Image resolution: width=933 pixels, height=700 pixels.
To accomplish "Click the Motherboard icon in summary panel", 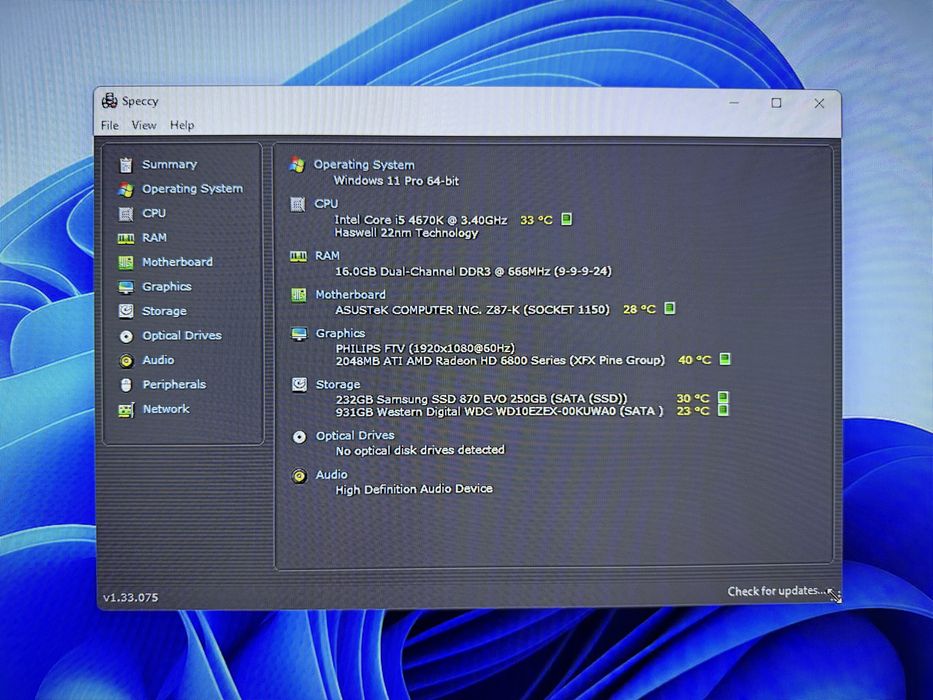I will tap(298, 295).
